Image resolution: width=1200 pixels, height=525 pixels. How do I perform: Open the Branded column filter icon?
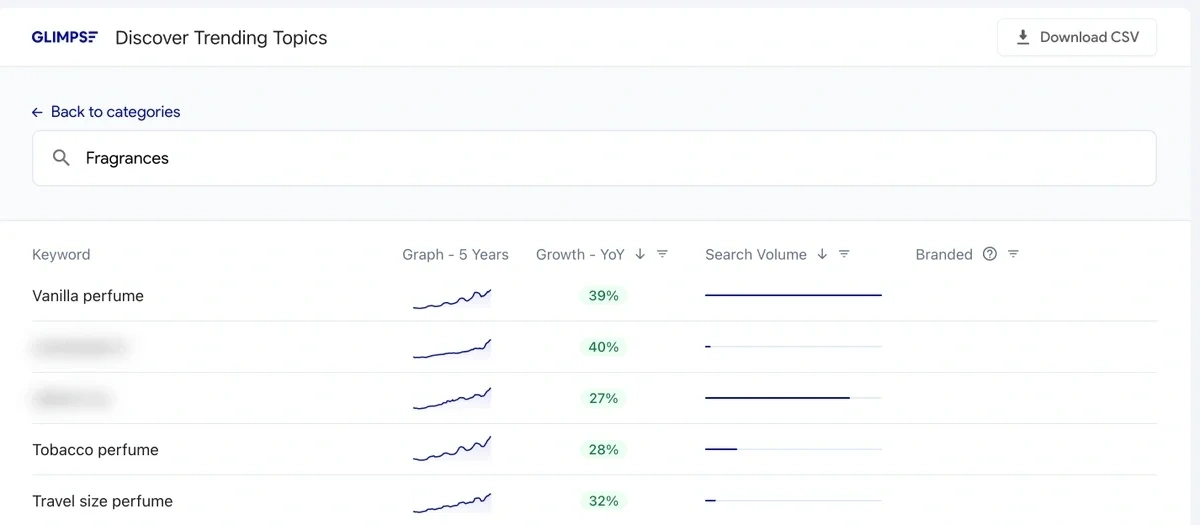pos(1013,254)
